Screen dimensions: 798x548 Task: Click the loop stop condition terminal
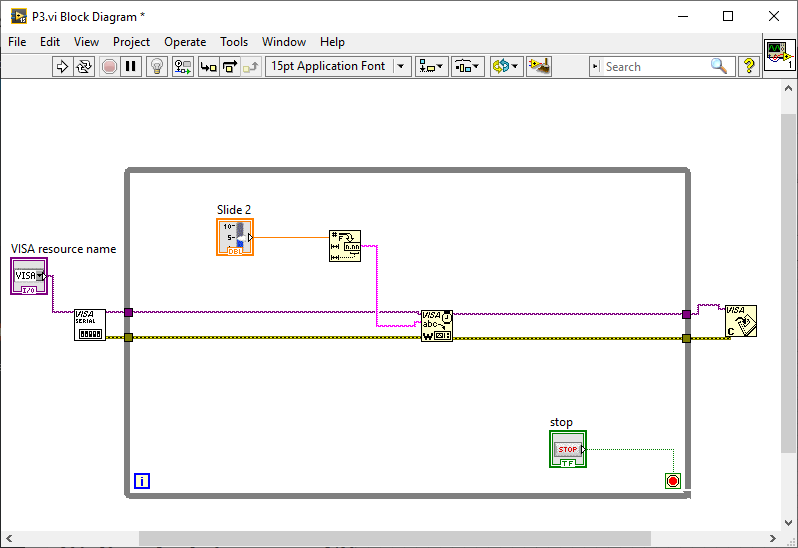[x=673, y=481]
